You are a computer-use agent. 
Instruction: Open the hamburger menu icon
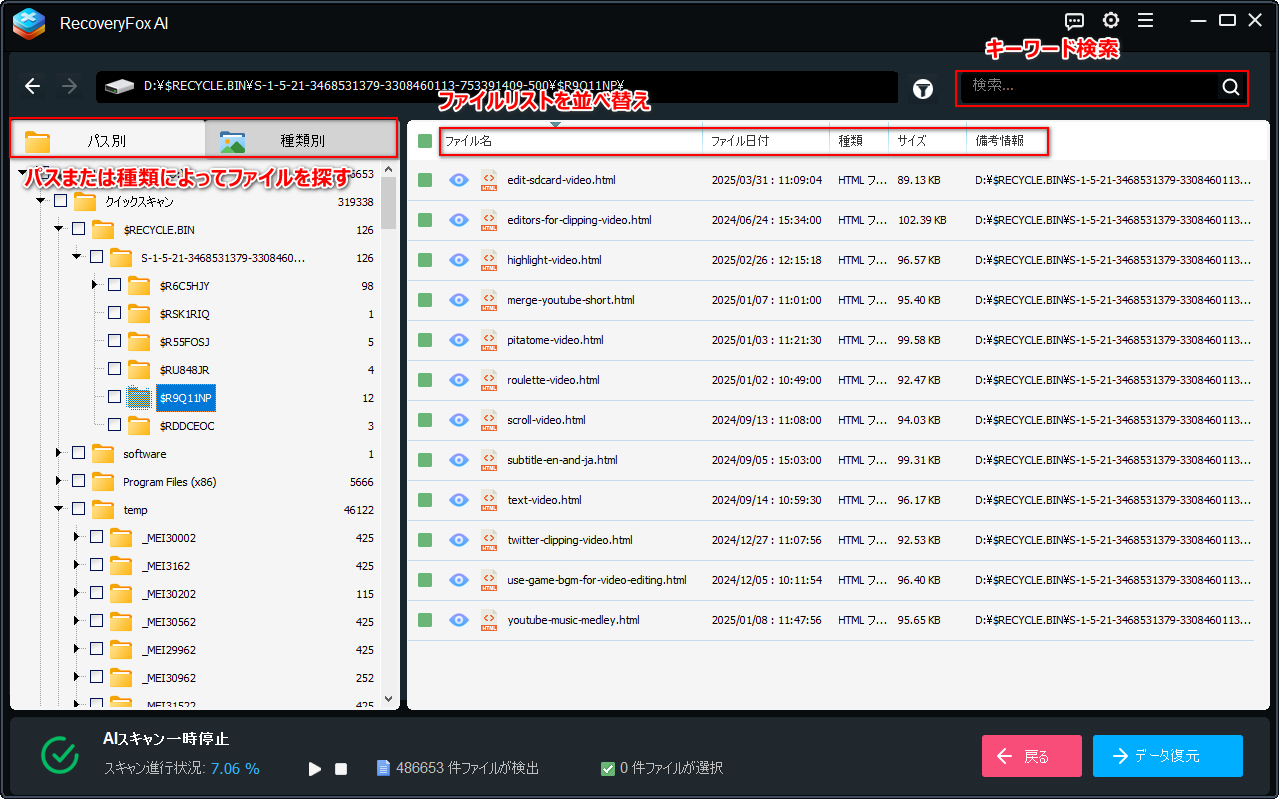point(1146,21)
